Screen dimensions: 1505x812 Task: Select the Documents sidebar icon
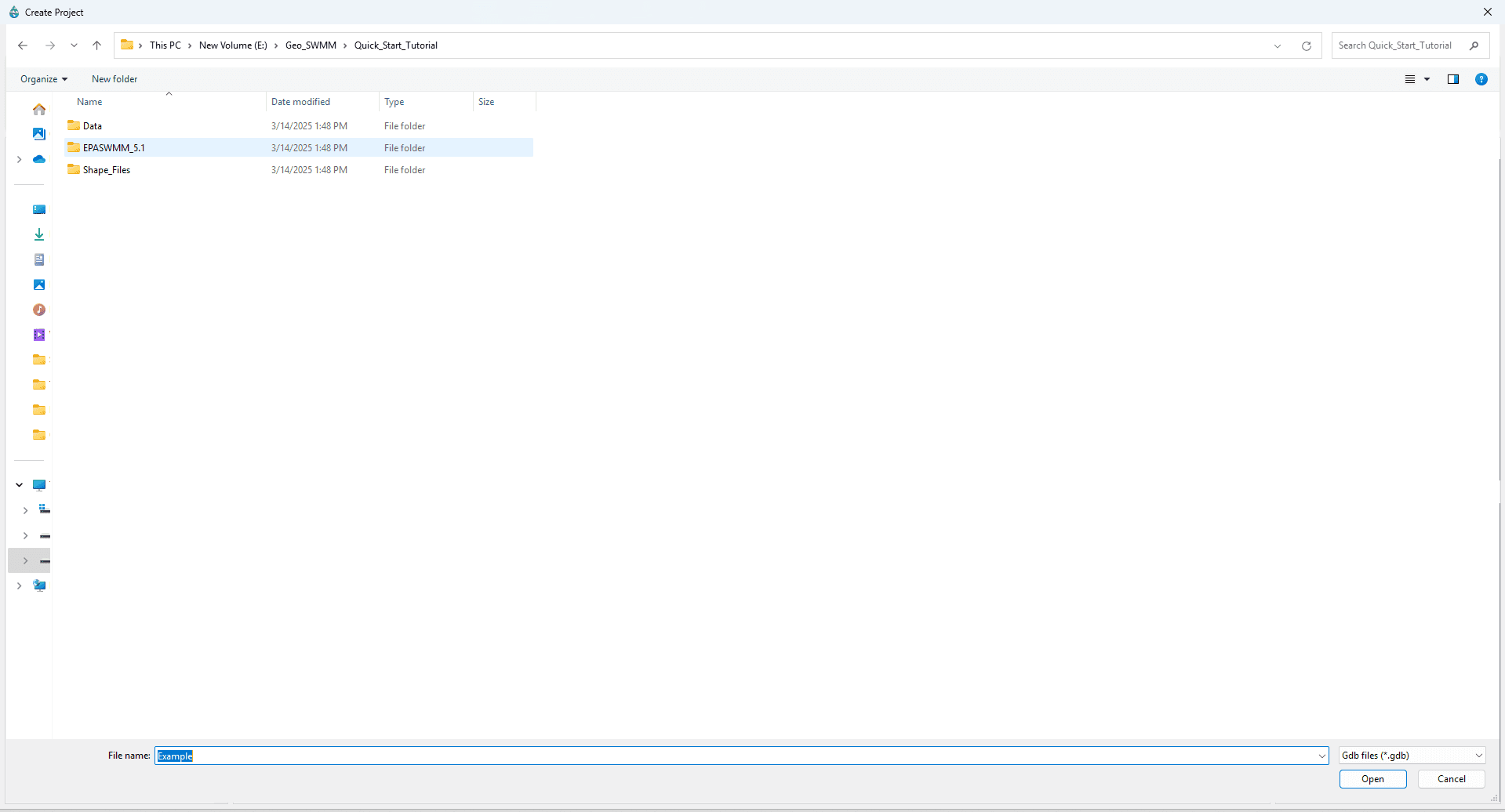pyautogui.click(x=39, y=259)
